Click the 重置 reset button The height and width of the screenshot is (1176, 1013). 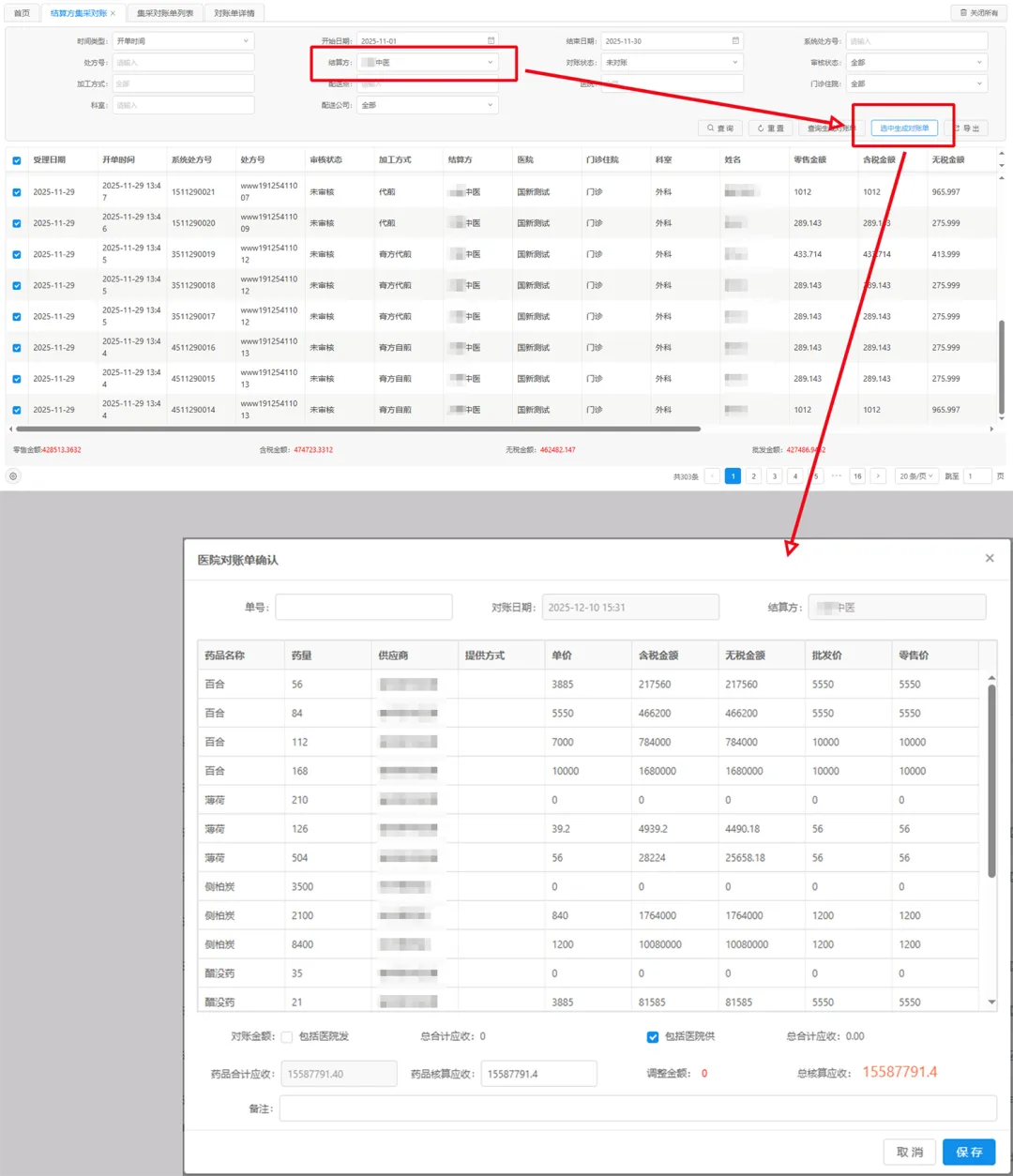point(771,128)
